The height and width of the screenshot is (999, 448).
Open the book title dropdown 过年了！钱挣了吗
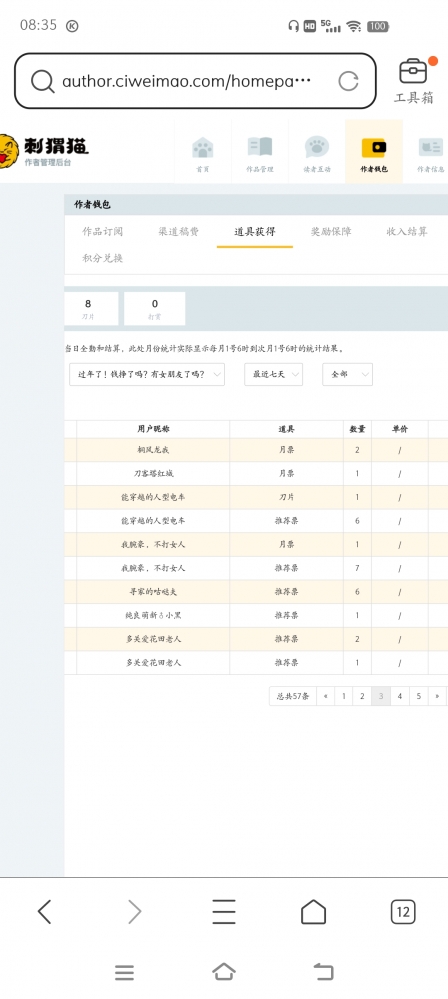(x=147, y=375)
